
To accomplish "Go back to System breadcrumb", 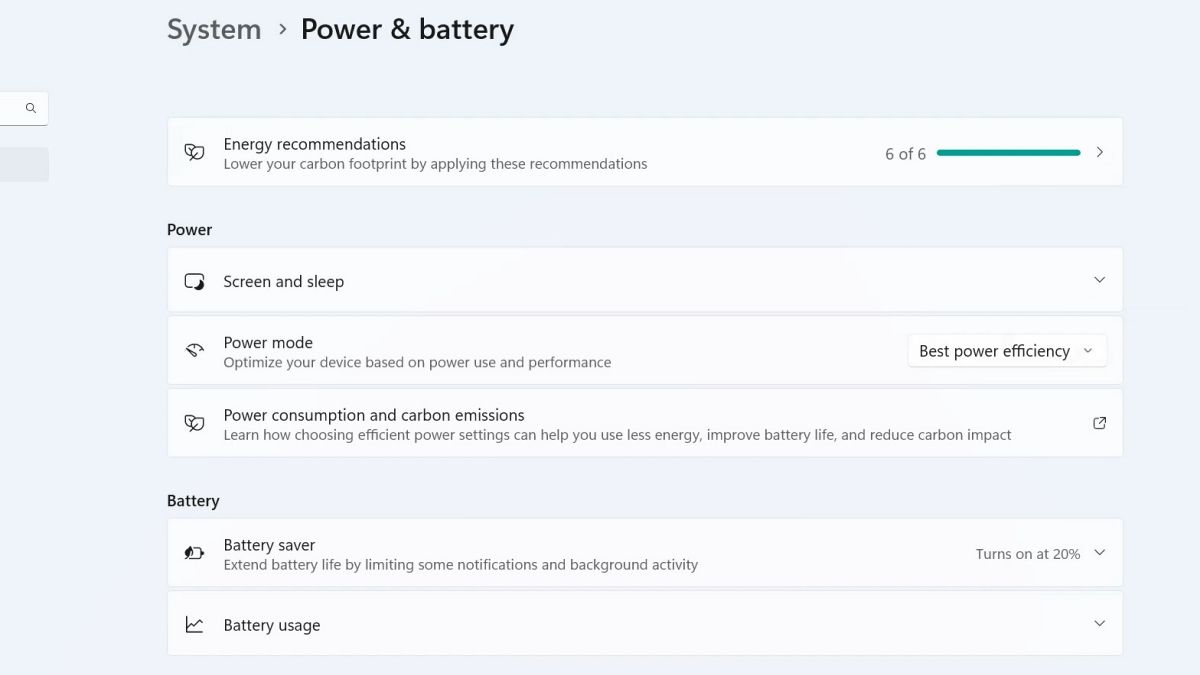I will pos(214,30).
